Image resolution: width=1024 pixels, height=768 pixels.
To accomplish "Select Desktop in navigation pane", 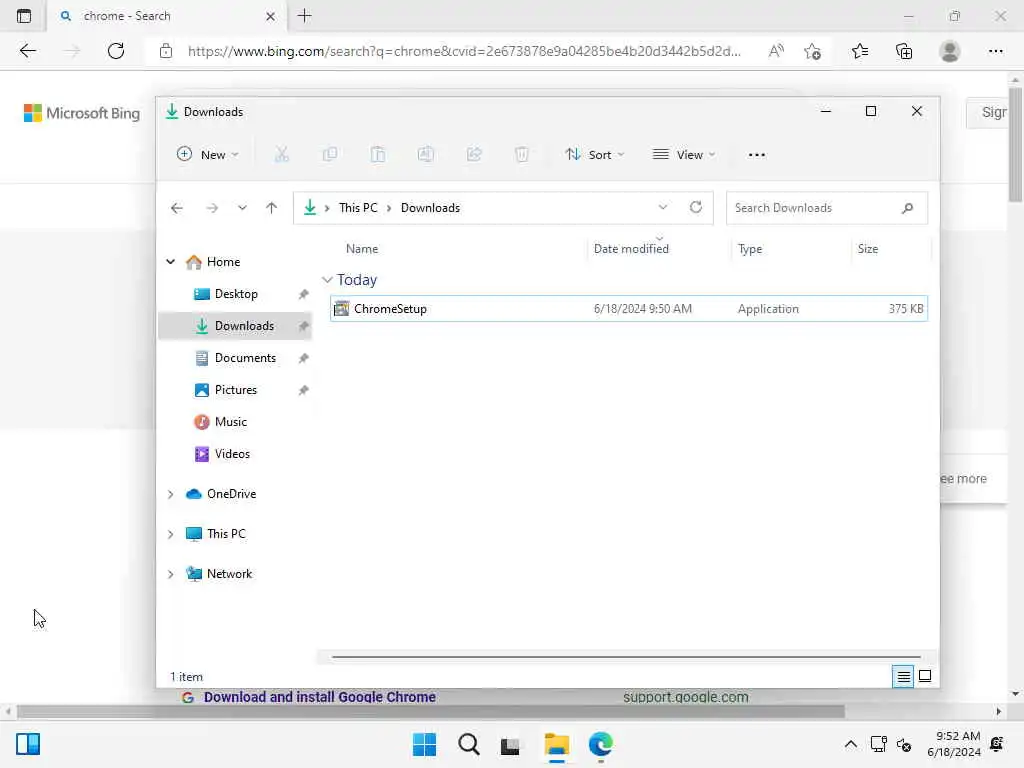I will (x=236, y=294).
